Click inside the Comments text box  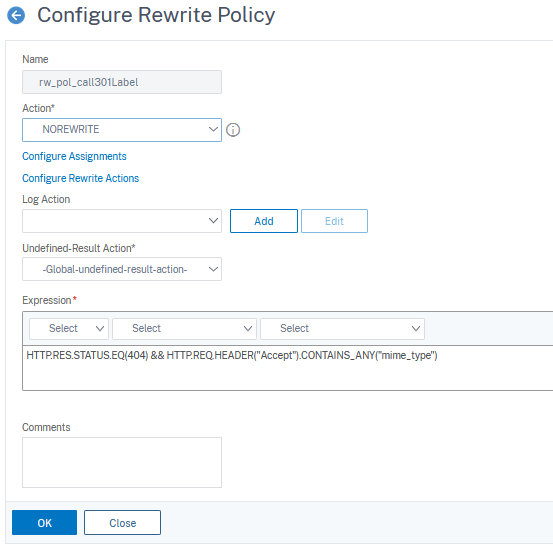point(122,463)
